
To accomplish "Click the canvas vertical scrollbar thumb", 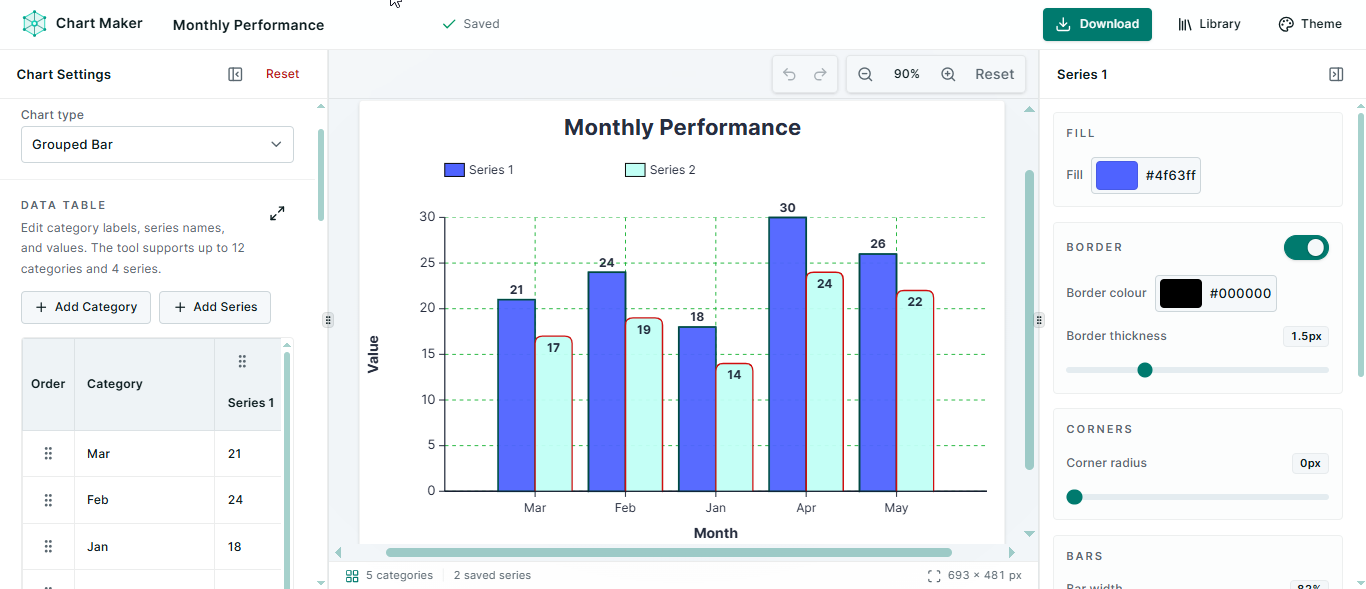I will [x=1029, y=320].
